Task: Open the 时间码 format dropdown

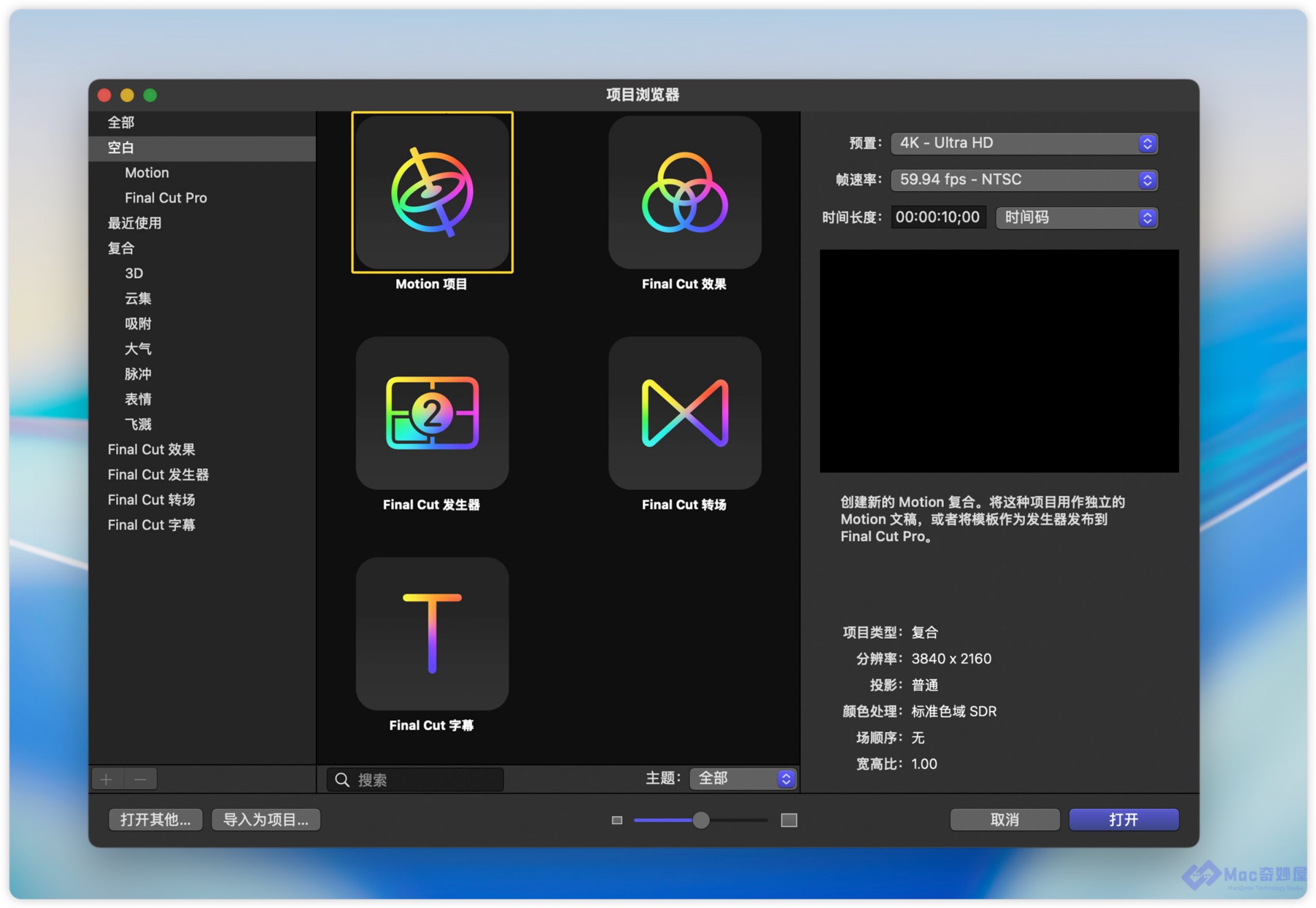Action: coord(1076,218)
